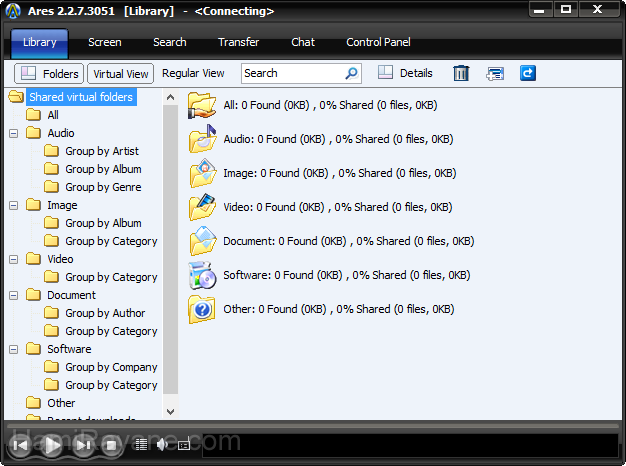Select Shared virtual folders root
The image size is (626, 466).
[81, 97]
